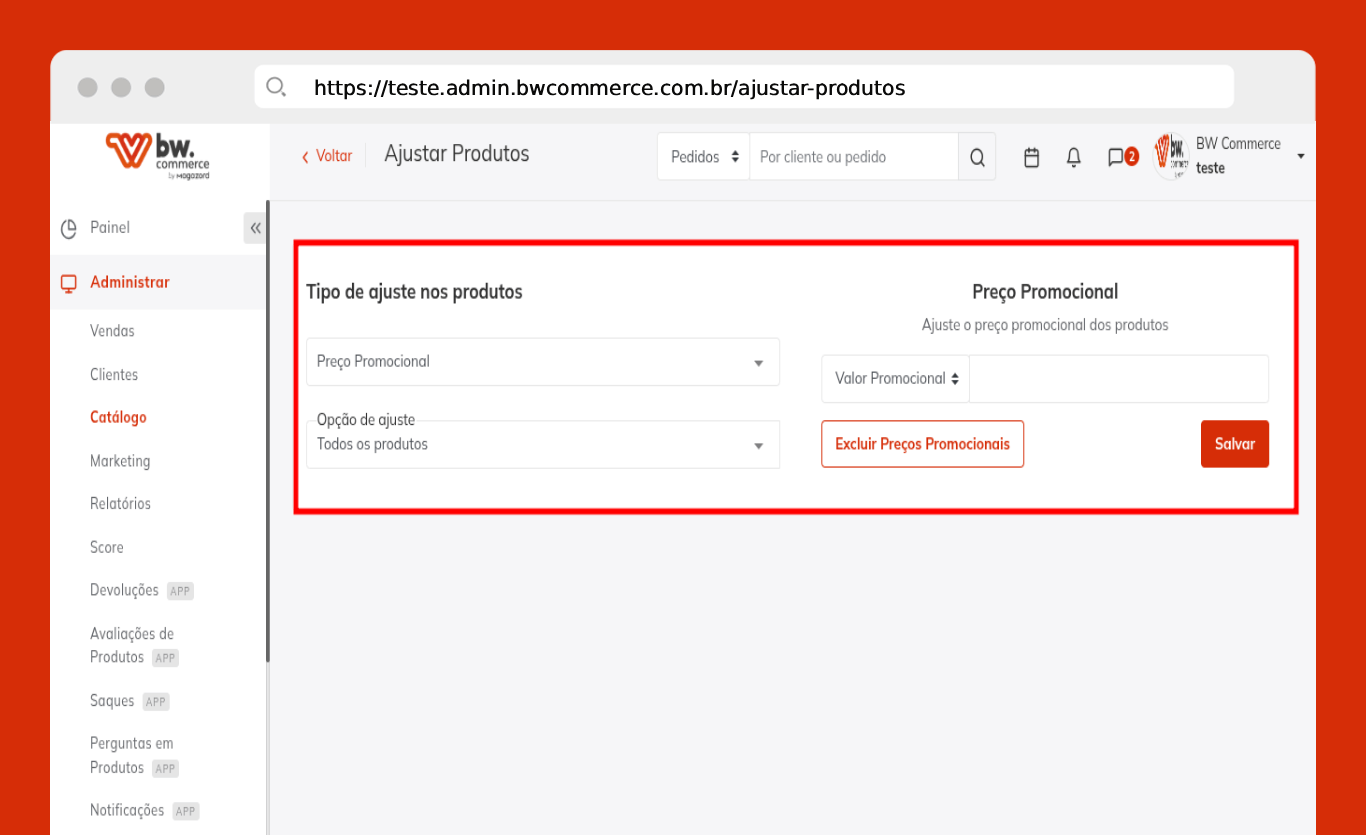Open the Pedidos search type dropdown
This screenshot has width=1366, height=835.
click(x=704, y=157)
